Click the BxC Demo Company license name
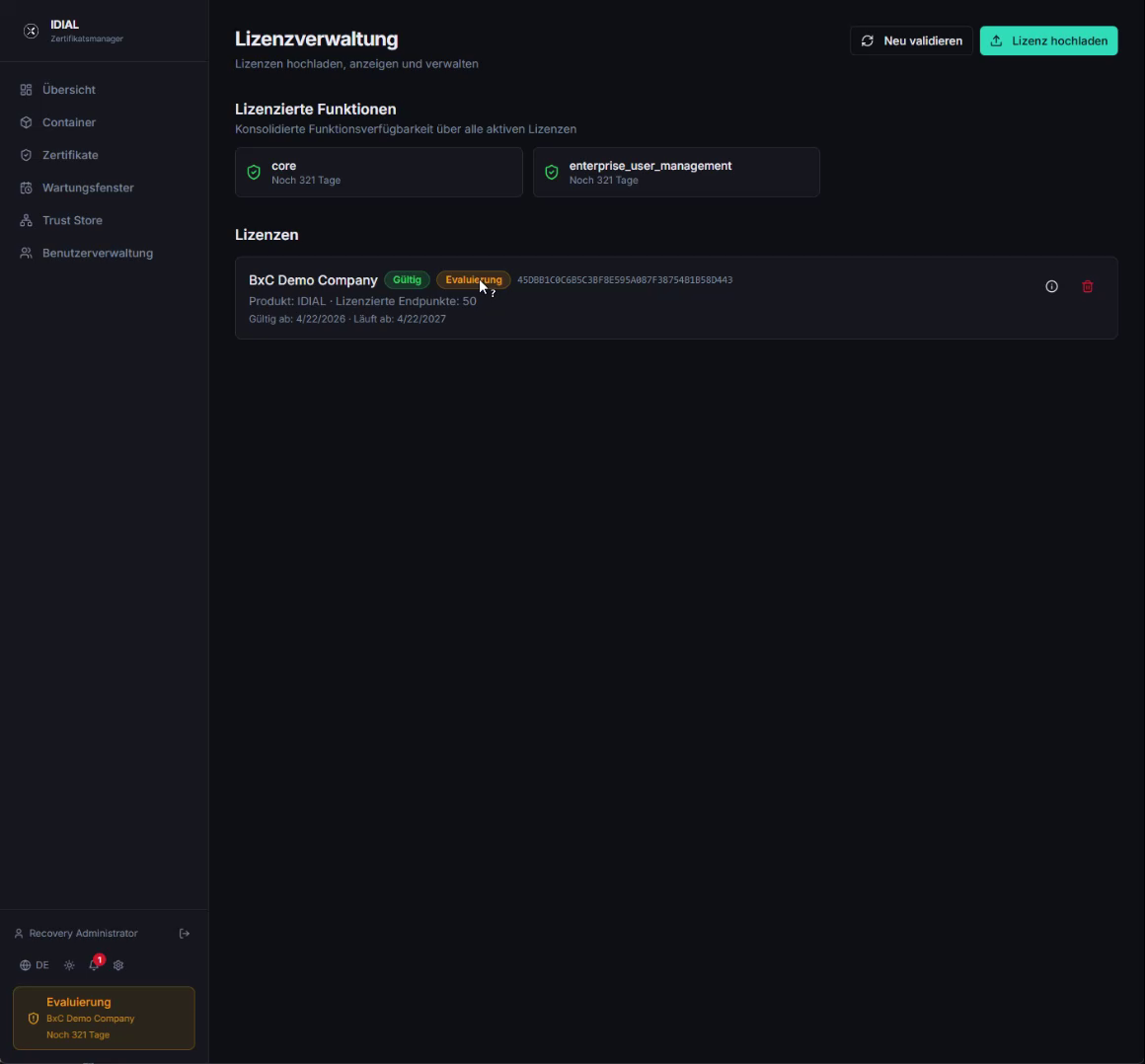 [x=313, y=280]
